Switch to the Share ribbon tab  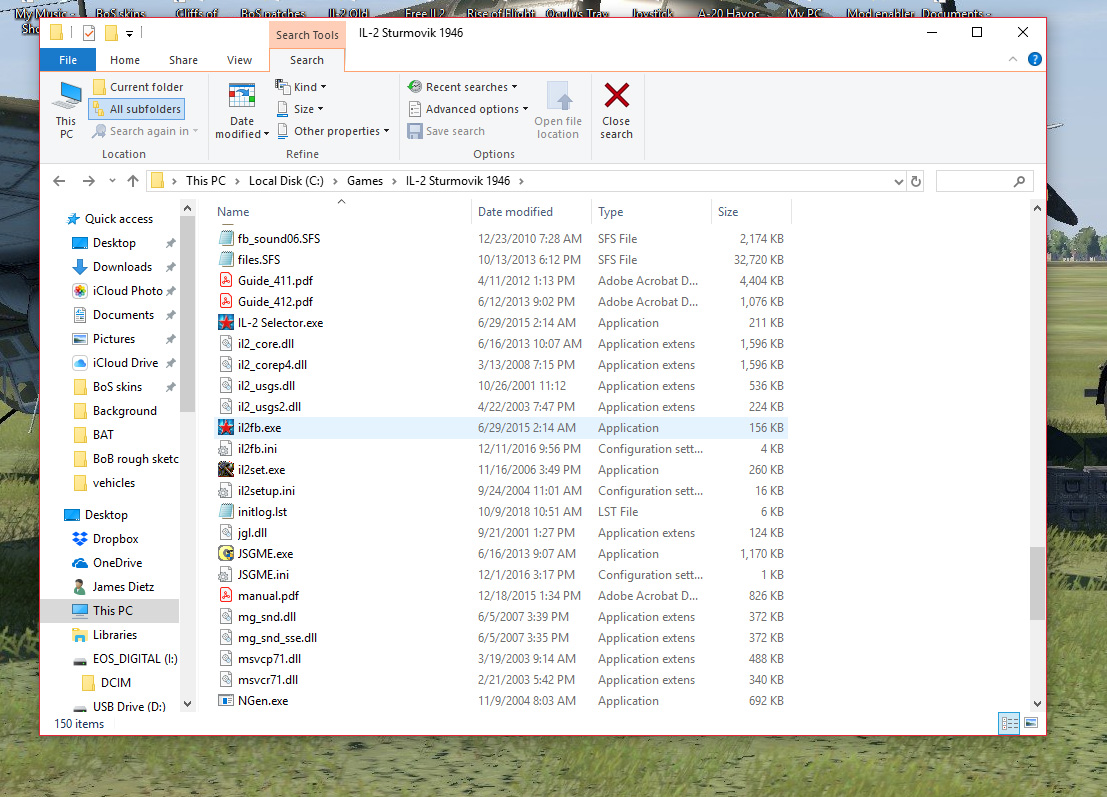[184, 60]
